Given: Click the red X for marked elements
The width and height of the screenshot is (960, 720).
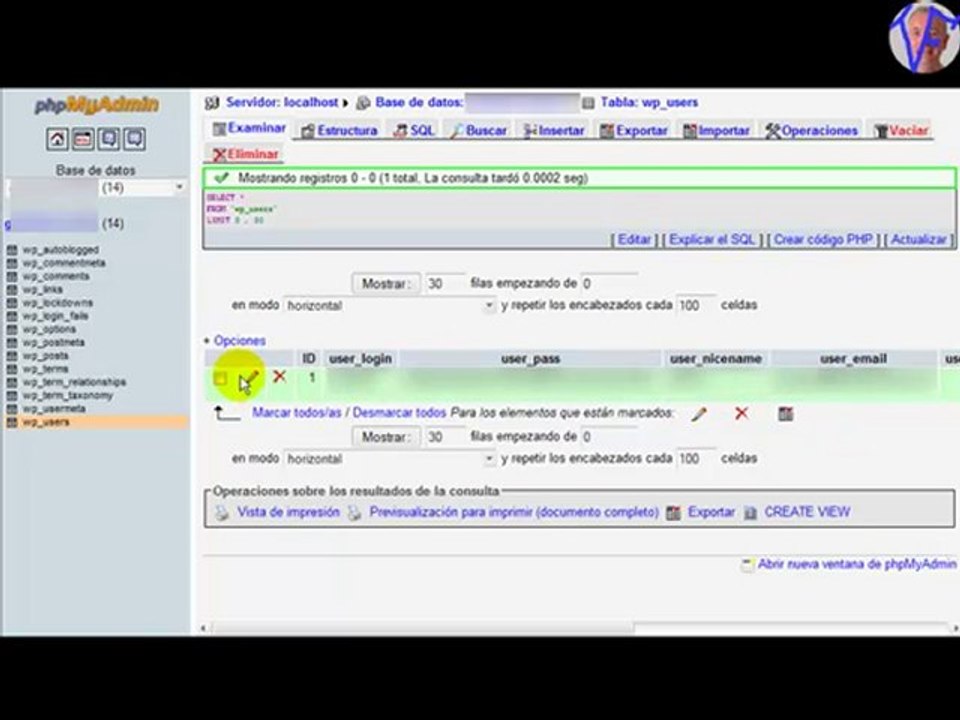Looking at the screenshot, I should [x=741, y=413].
